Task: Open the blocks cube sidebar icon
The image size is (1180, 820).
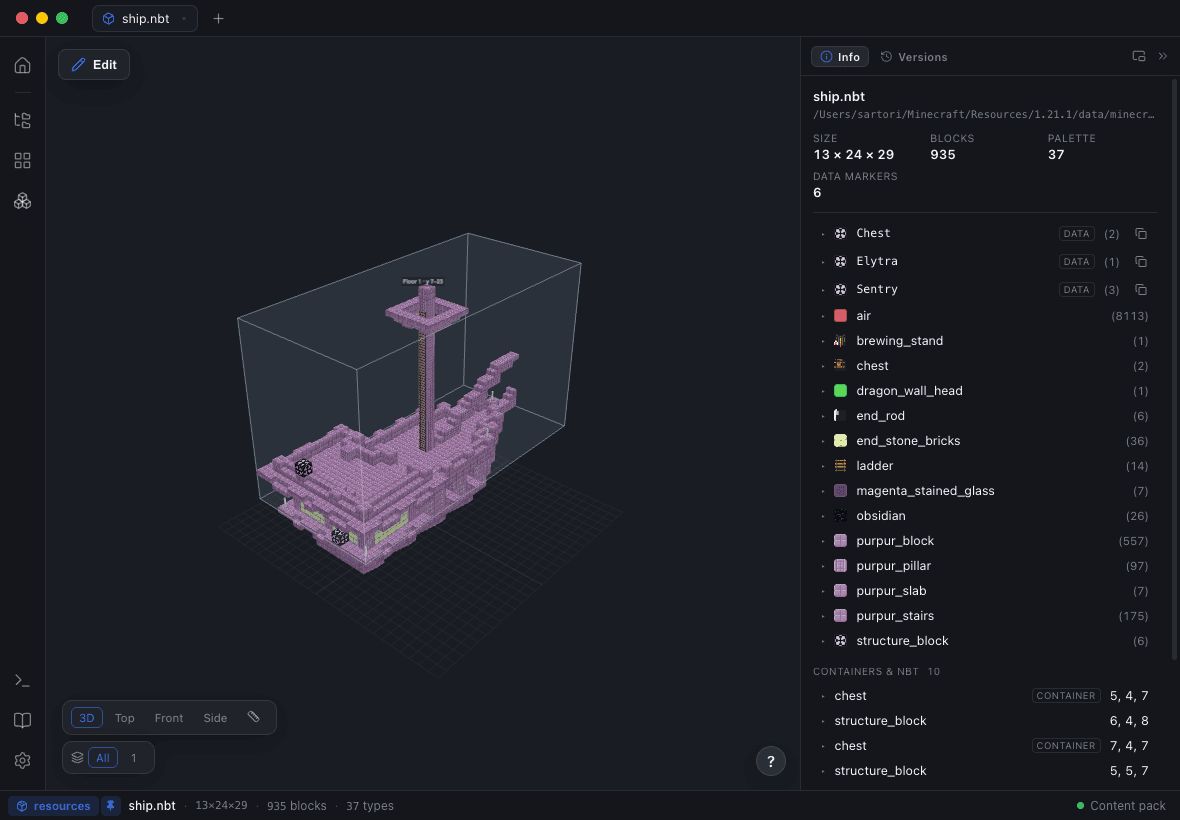Action: [x=23, y=201]
